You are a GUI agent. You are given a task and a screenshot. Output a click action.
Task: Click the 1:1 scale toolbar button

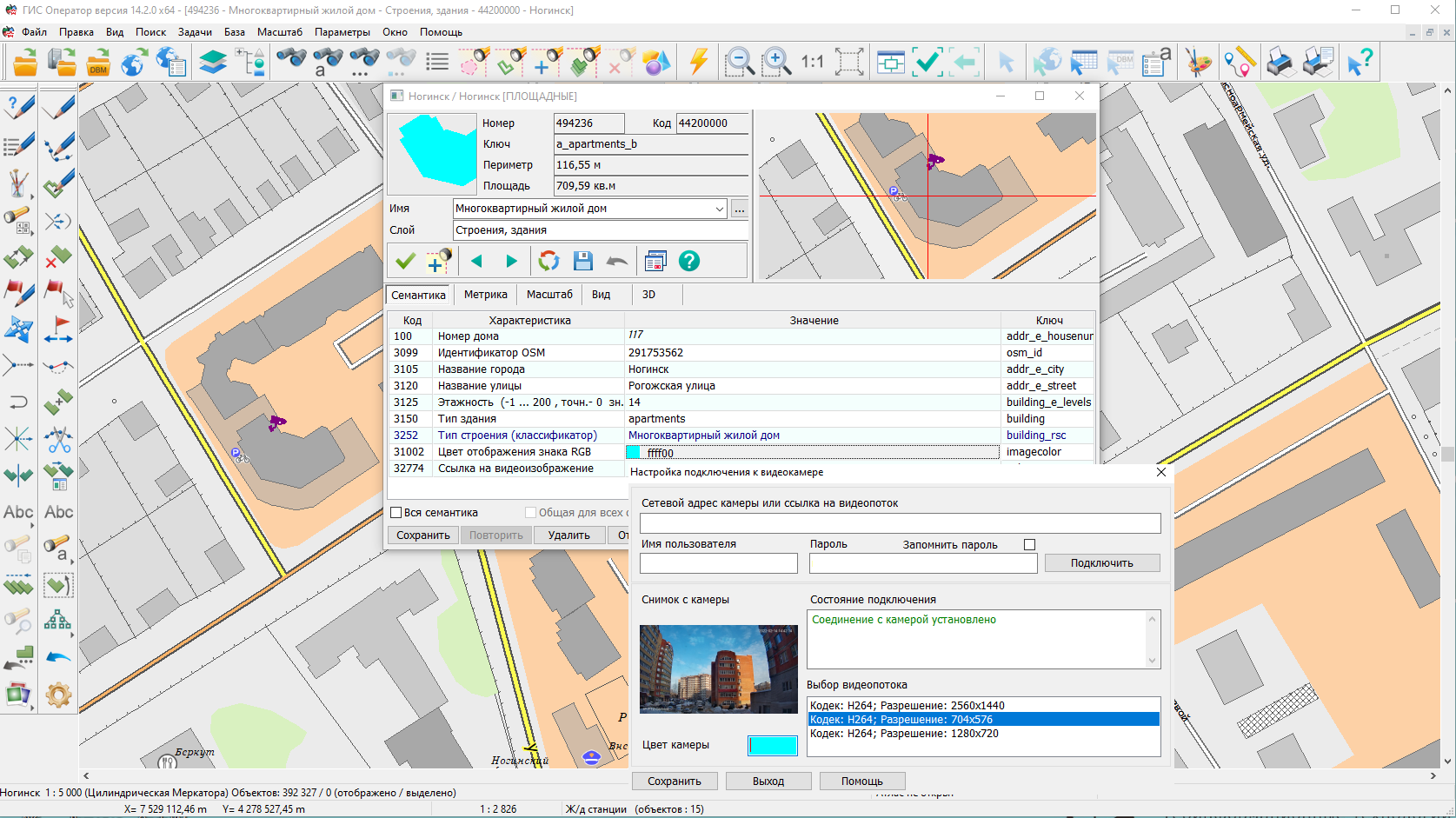click(812, 62)
